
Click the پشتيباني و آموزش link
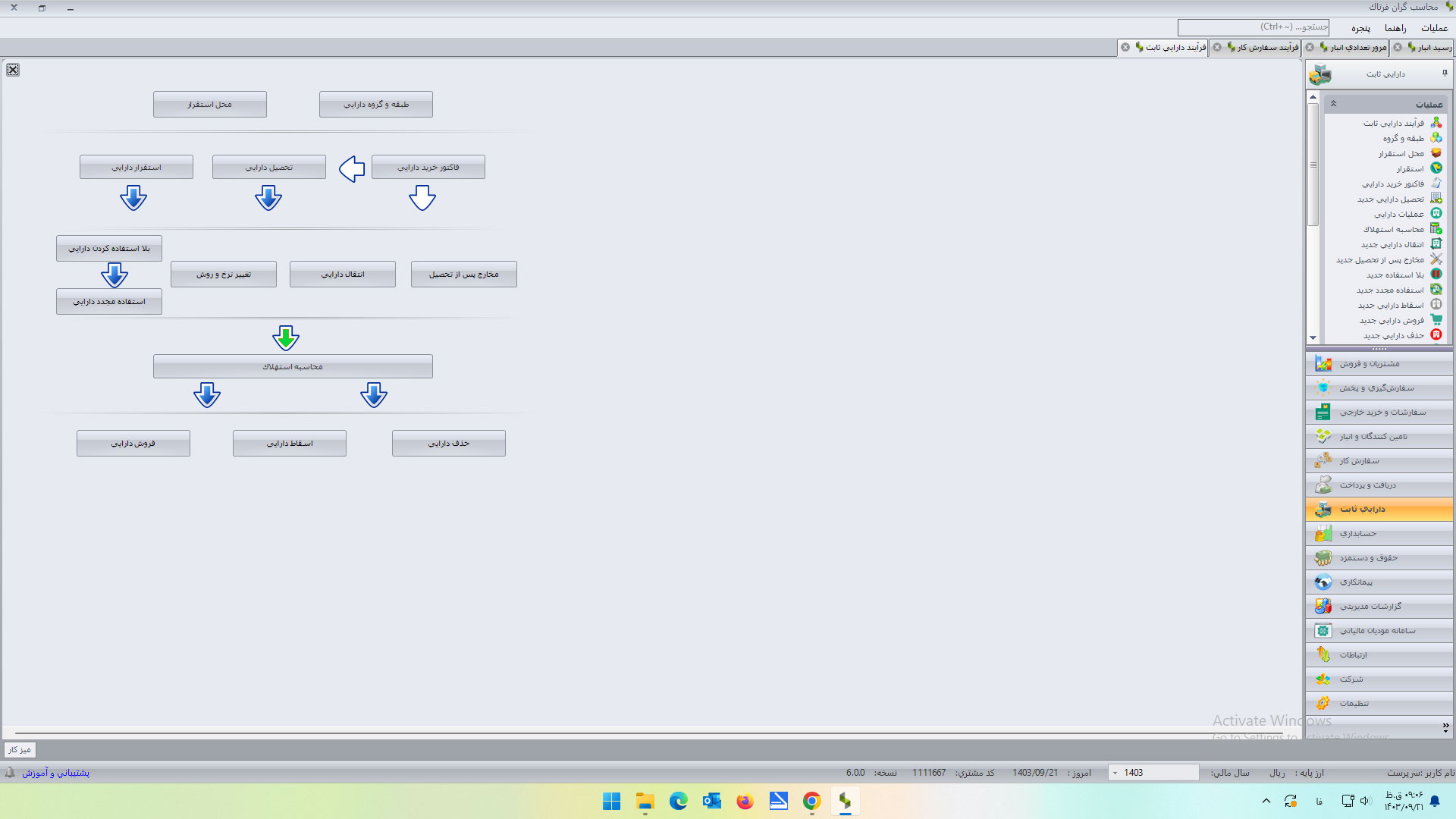click(55, 773)
